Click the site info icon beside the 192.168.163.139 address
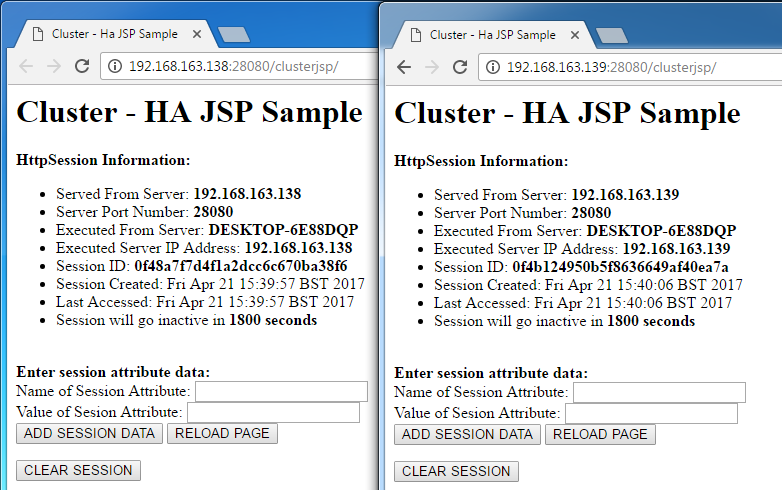Viewport: 782px width, 490px height. pos(492,67)
